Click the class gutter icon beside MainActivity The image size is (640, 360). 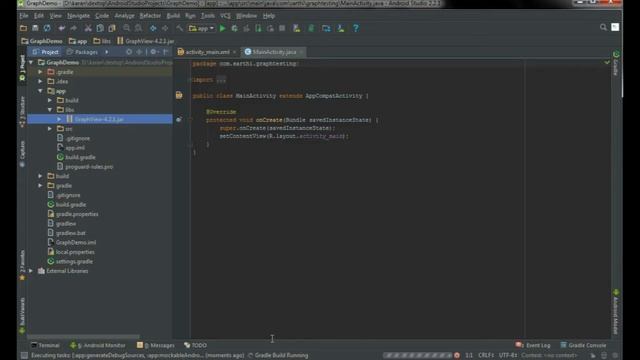pyautogui.click(x=179, y=96)
